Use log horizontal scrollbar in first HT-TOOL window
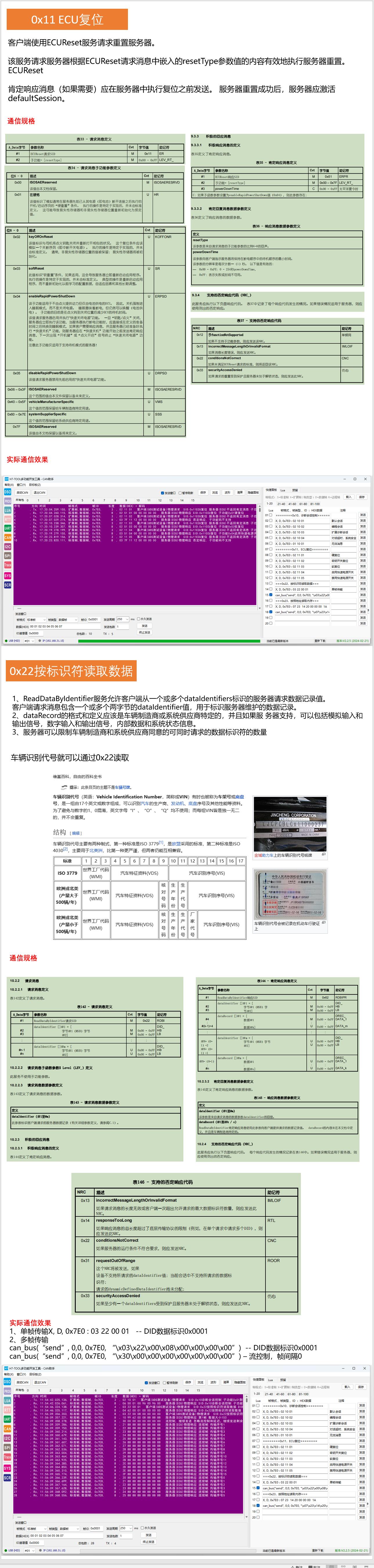The image size is (374, 1568). [x=135, y=608]
